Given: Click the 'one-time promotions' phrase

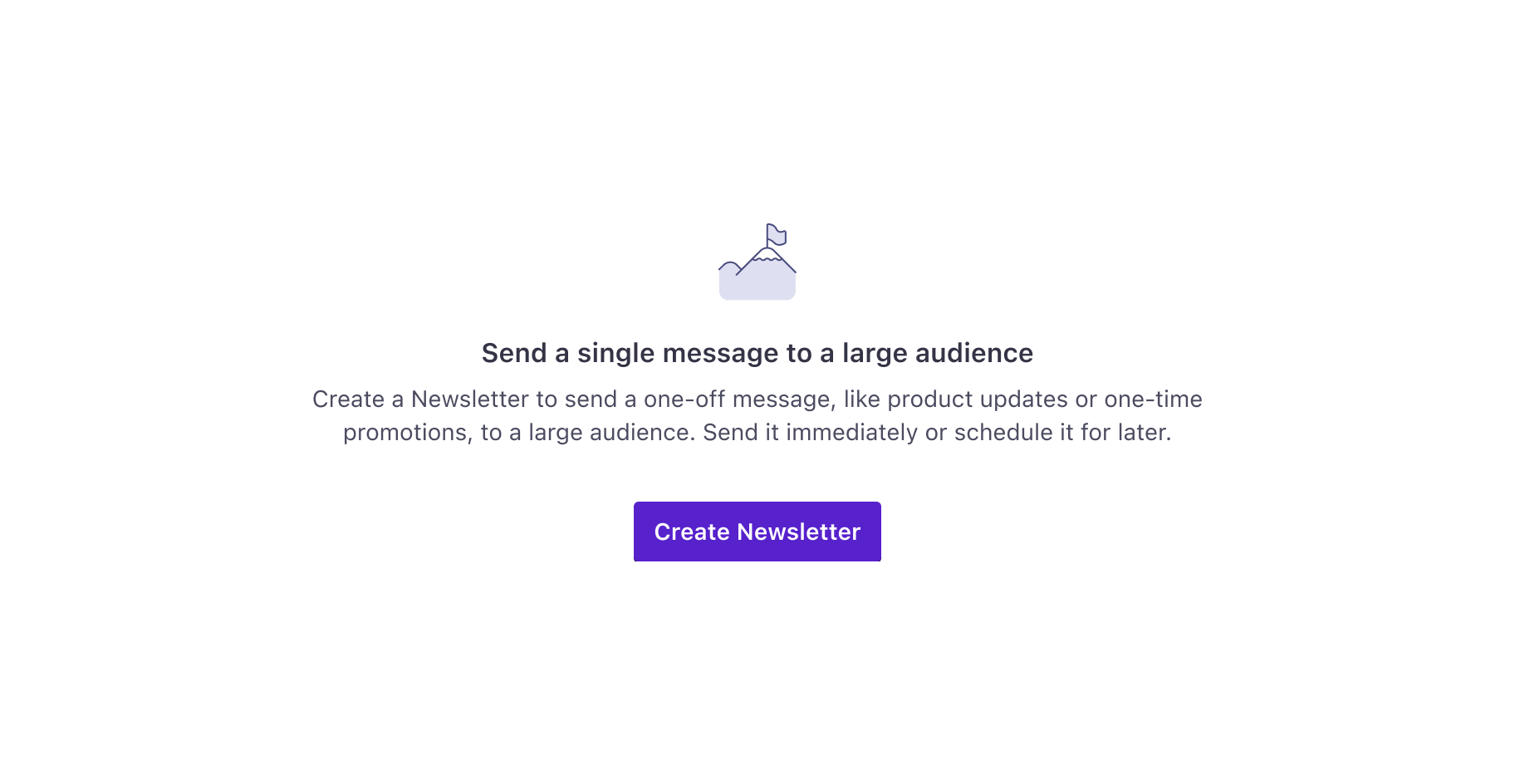Looking at the screenshot, I should (1153, 399).
